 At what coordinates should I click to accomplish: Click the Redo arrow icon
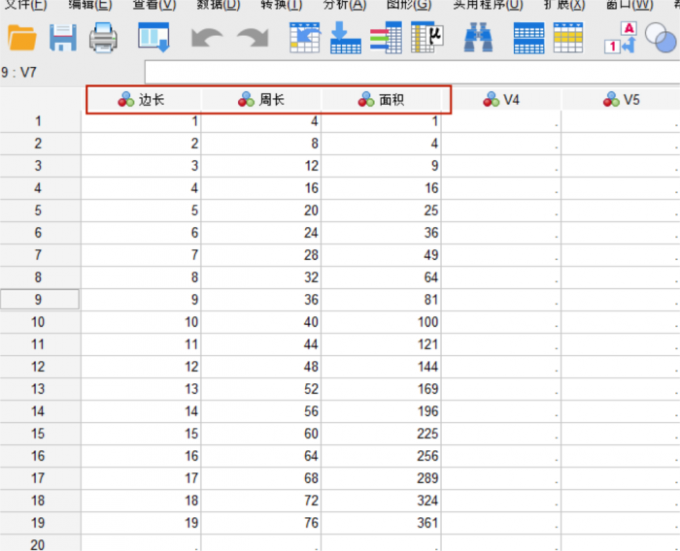pyautogui.click(x=252, y=39)
